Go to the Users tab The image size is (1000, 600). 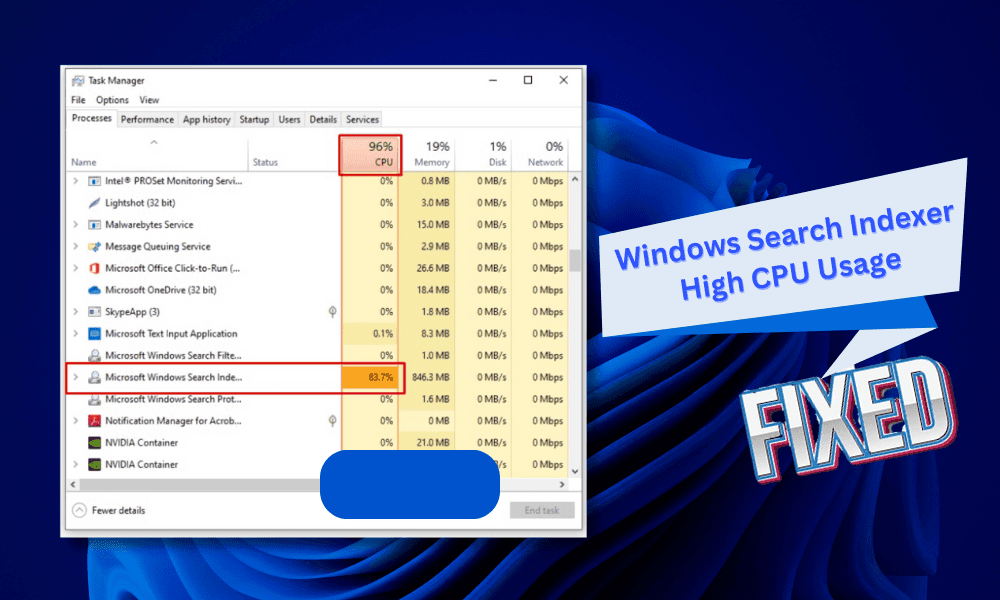pyautogui.click(x=289, y=119)
